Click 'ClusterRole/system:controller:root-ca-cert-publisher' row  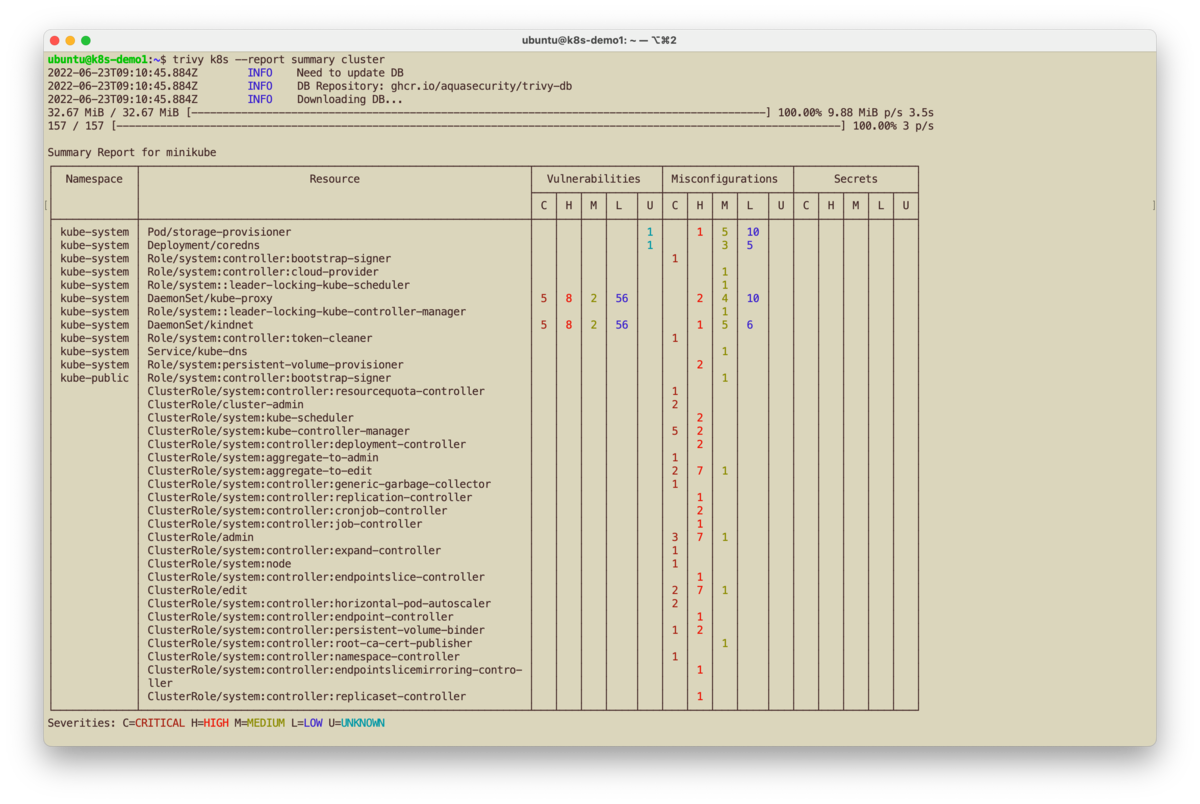point(310,643)
